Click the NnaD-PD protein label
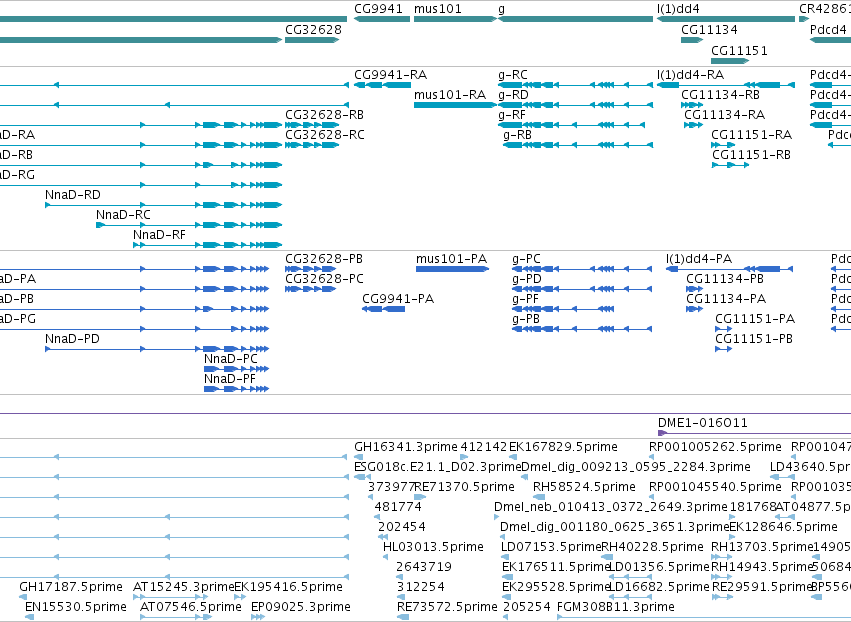 pos(72,339)
